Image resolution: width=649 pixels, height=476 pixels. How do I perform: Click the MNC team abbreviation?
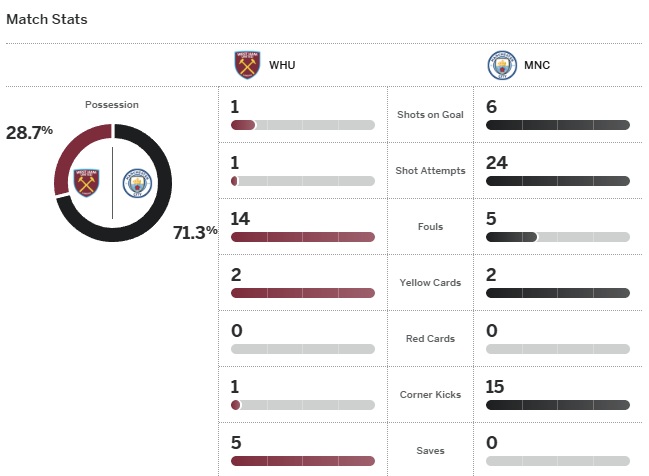pyautogui.click(x=537, y=66)
